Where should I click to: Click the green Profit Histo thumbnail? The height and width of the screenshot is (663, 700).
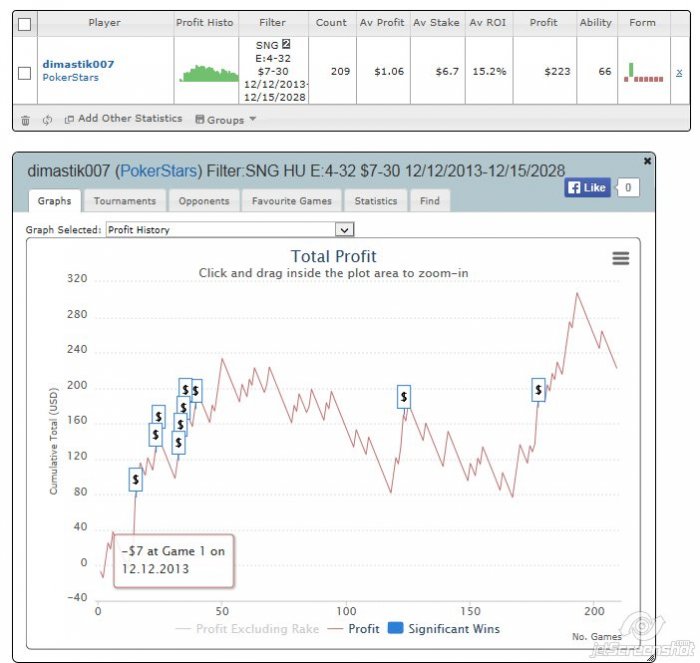coord(209,74)
